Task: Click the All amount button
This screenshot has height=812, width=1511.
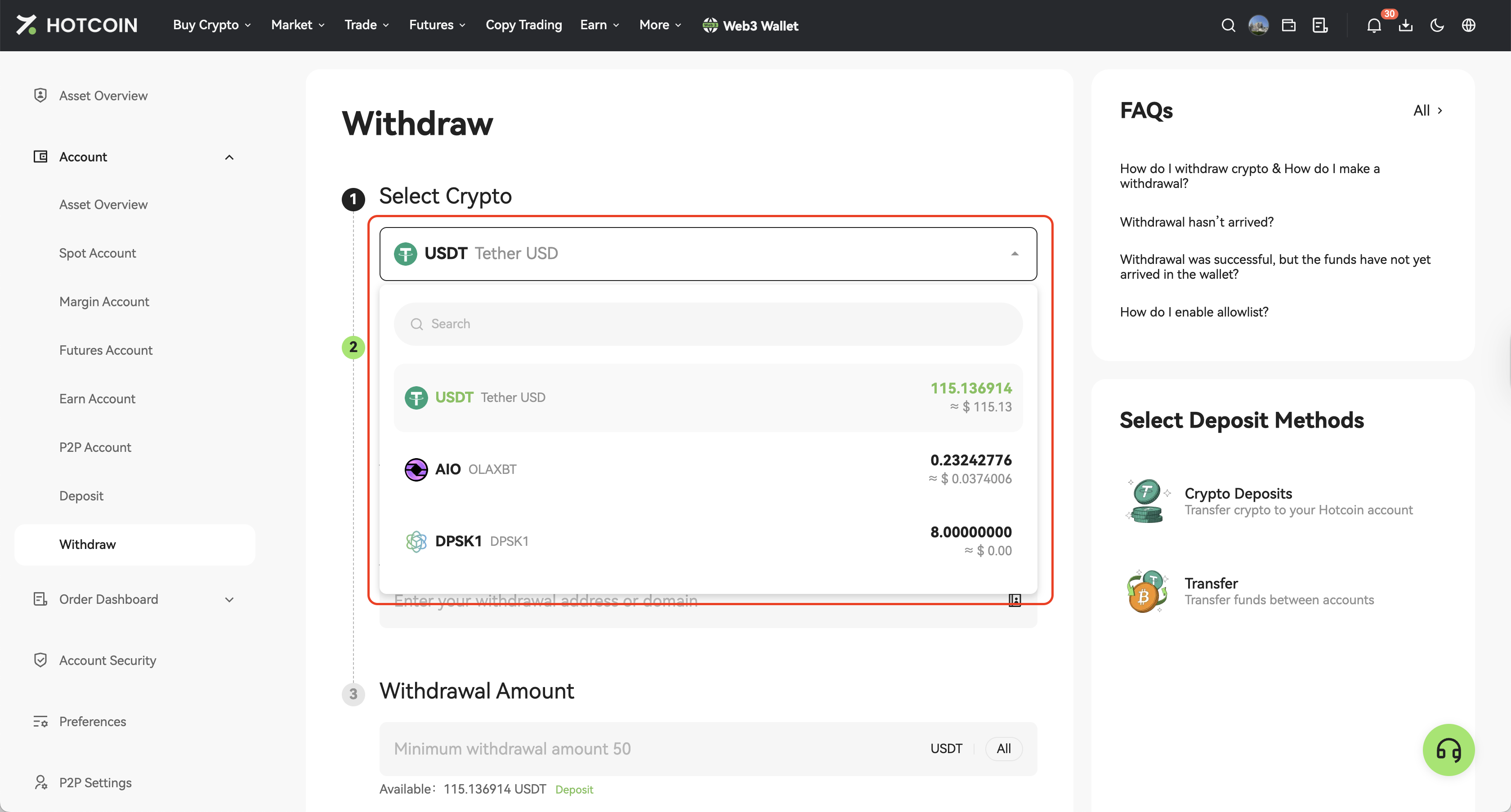Action: point(1003,748)
